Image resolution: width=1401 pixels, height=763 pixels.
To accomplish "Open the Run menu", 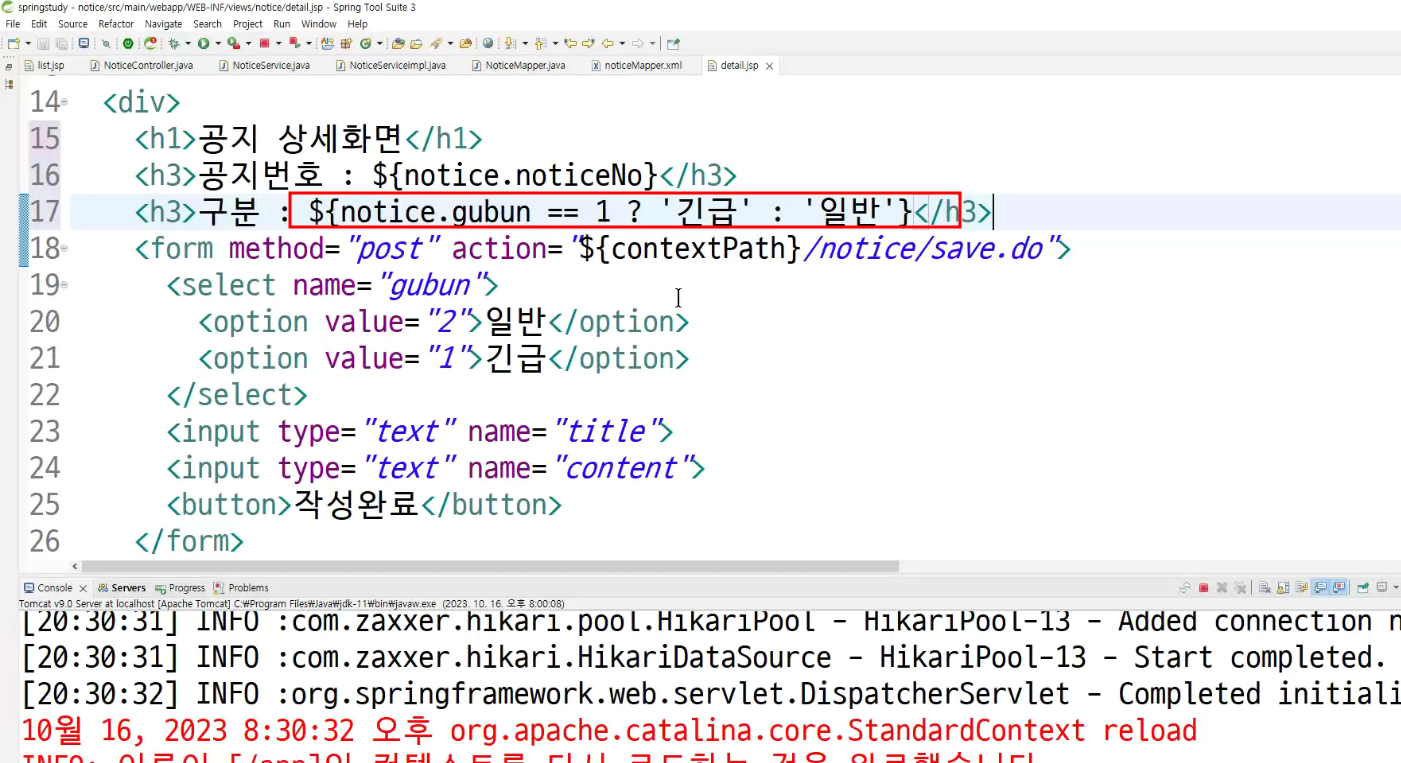I will tap(282, 24).
